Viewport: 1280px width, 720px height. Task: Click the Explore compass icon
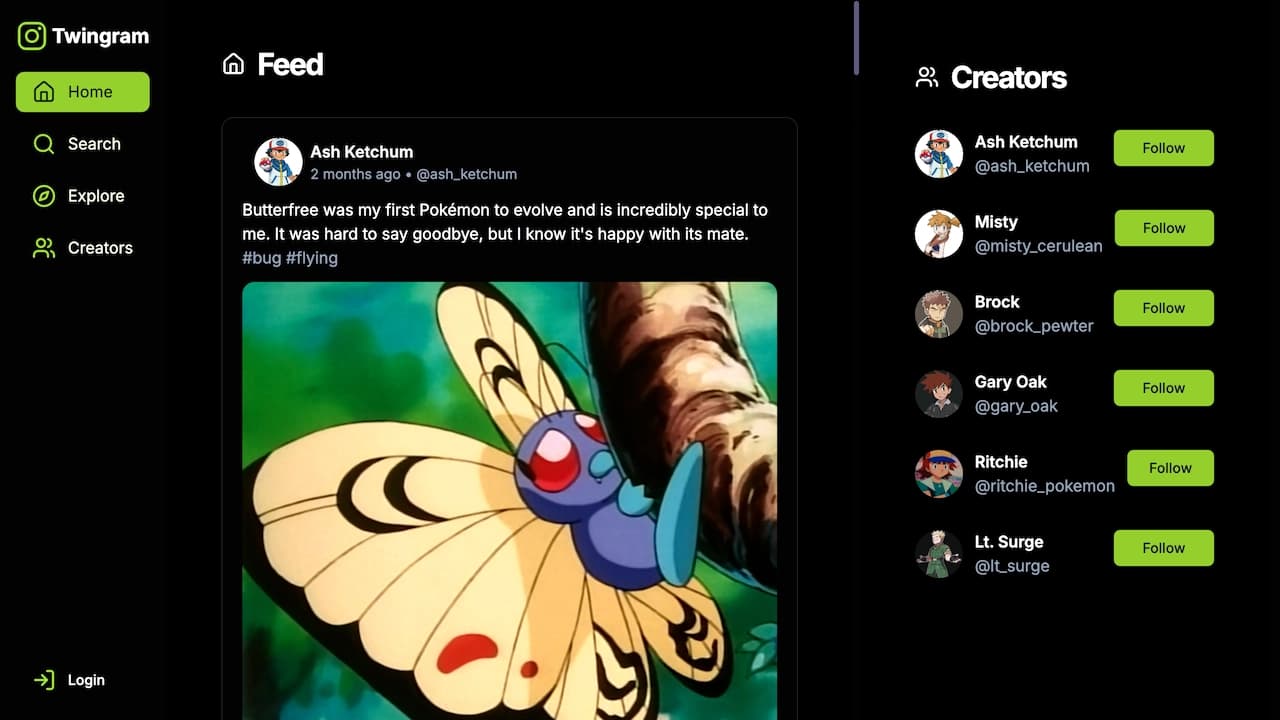43,196
